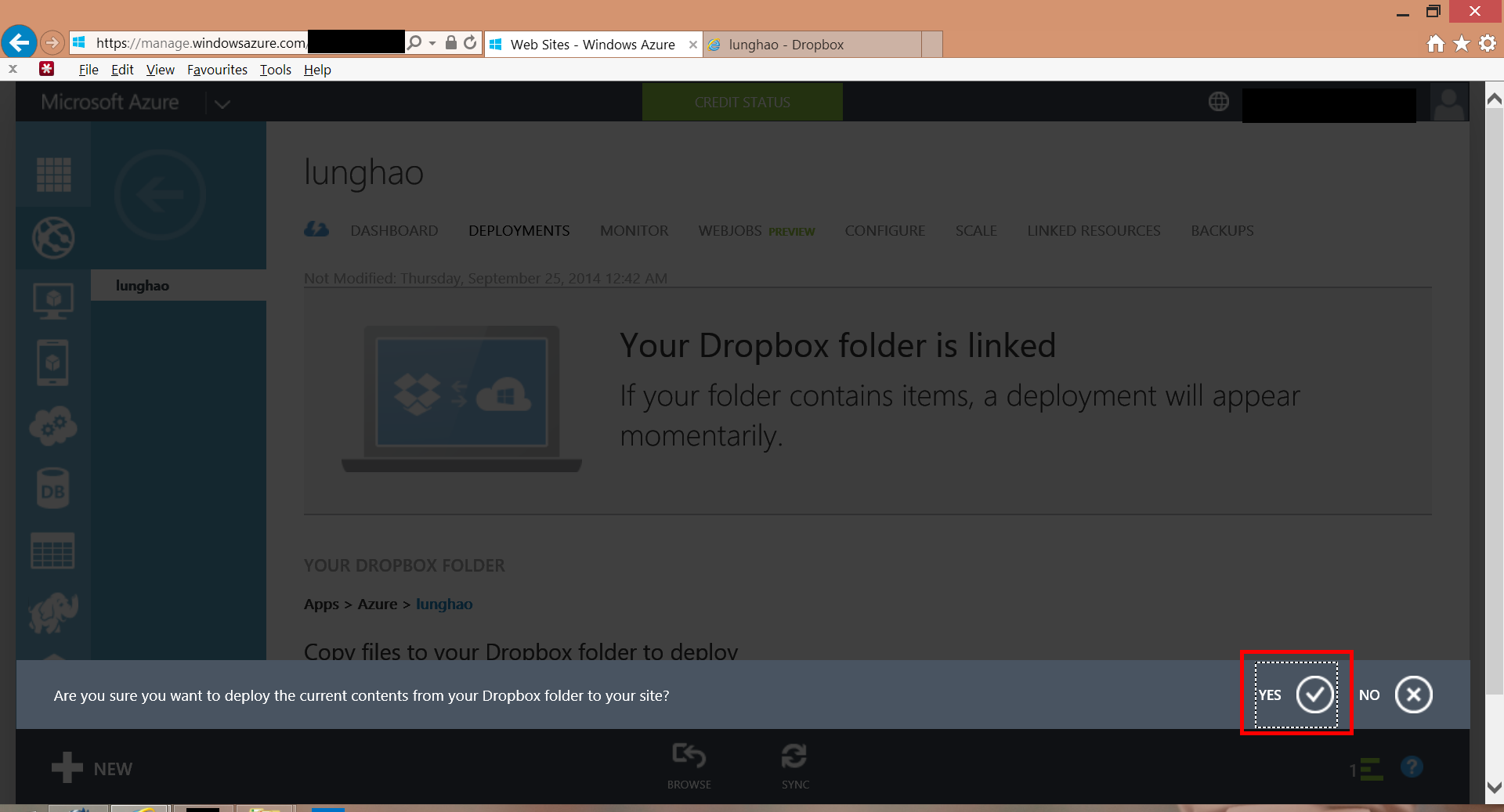Open Storage table icon in sidebar

pyautogui.click(x=53, y=551)
